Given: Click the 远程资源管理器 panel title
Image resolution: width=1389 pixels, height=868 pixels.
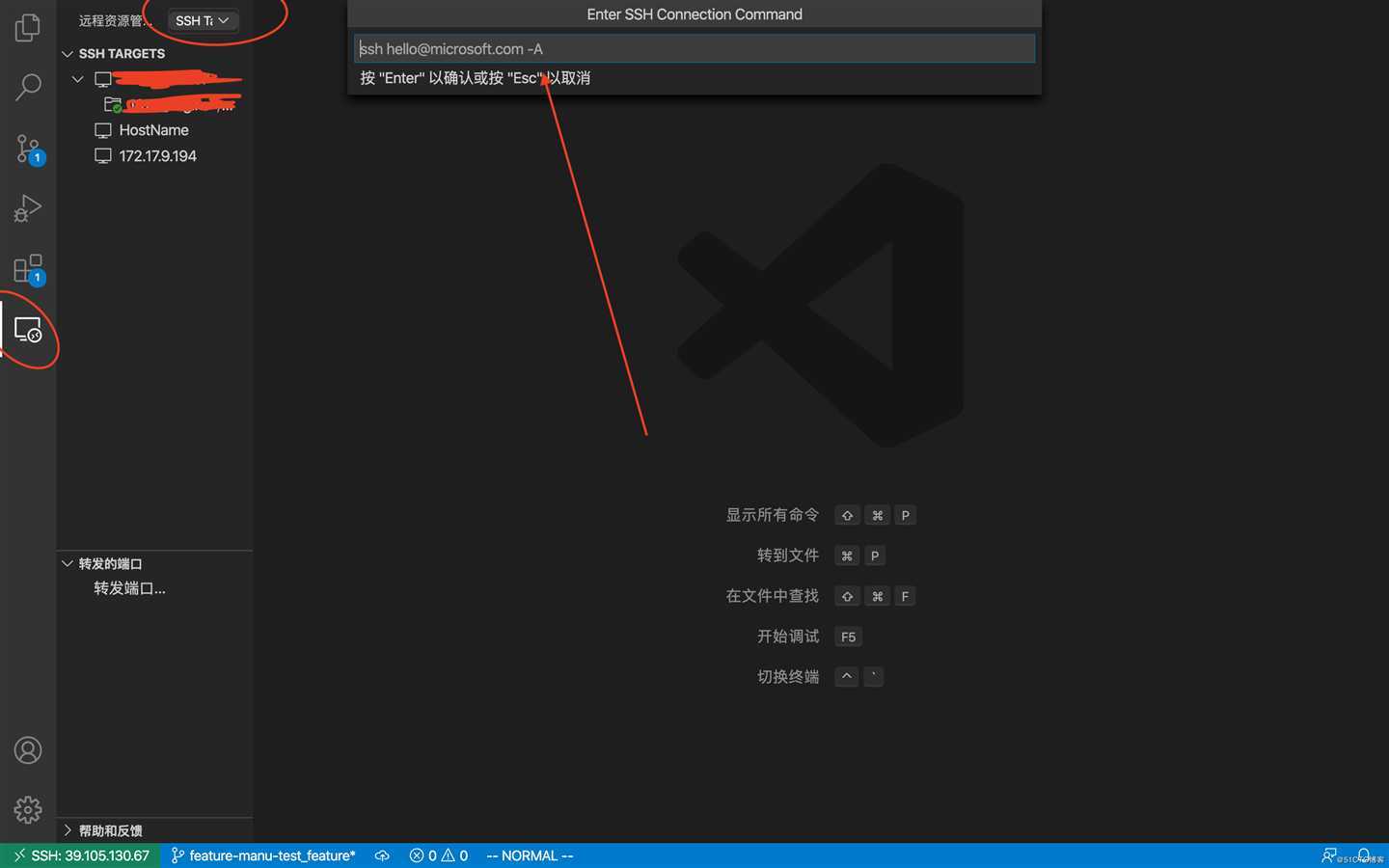Looking at the screenshot, I should [114, 20].
